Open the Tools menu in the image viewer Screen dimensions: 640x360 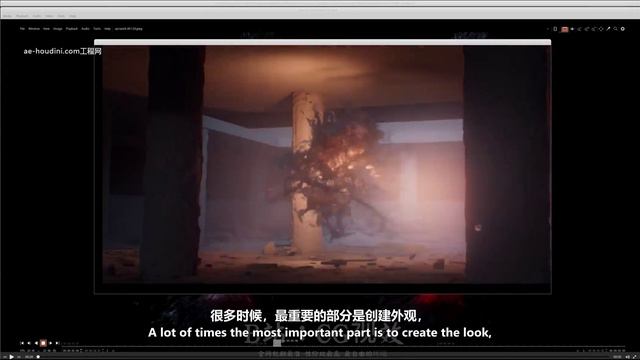click(x=97, y=29)
